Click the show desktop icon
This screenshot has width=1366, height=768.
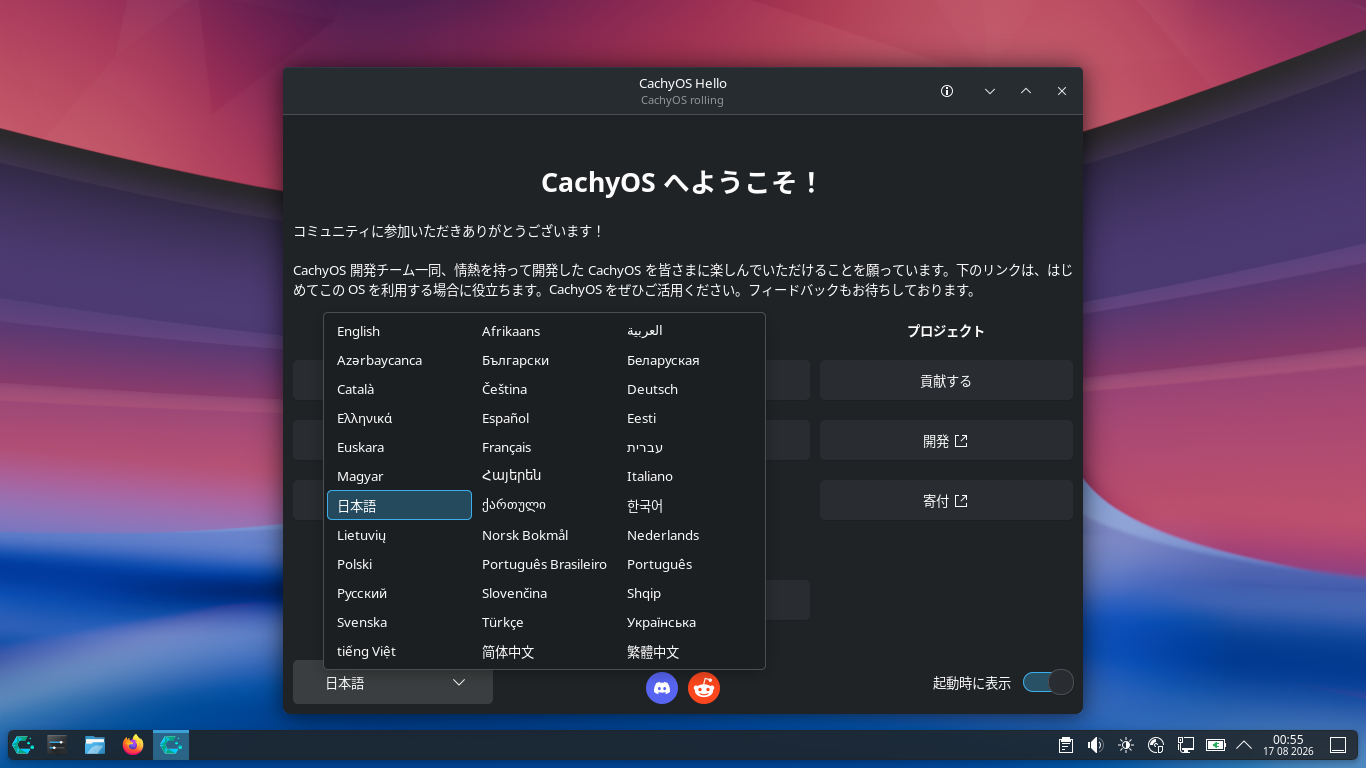click(1338, 745)
